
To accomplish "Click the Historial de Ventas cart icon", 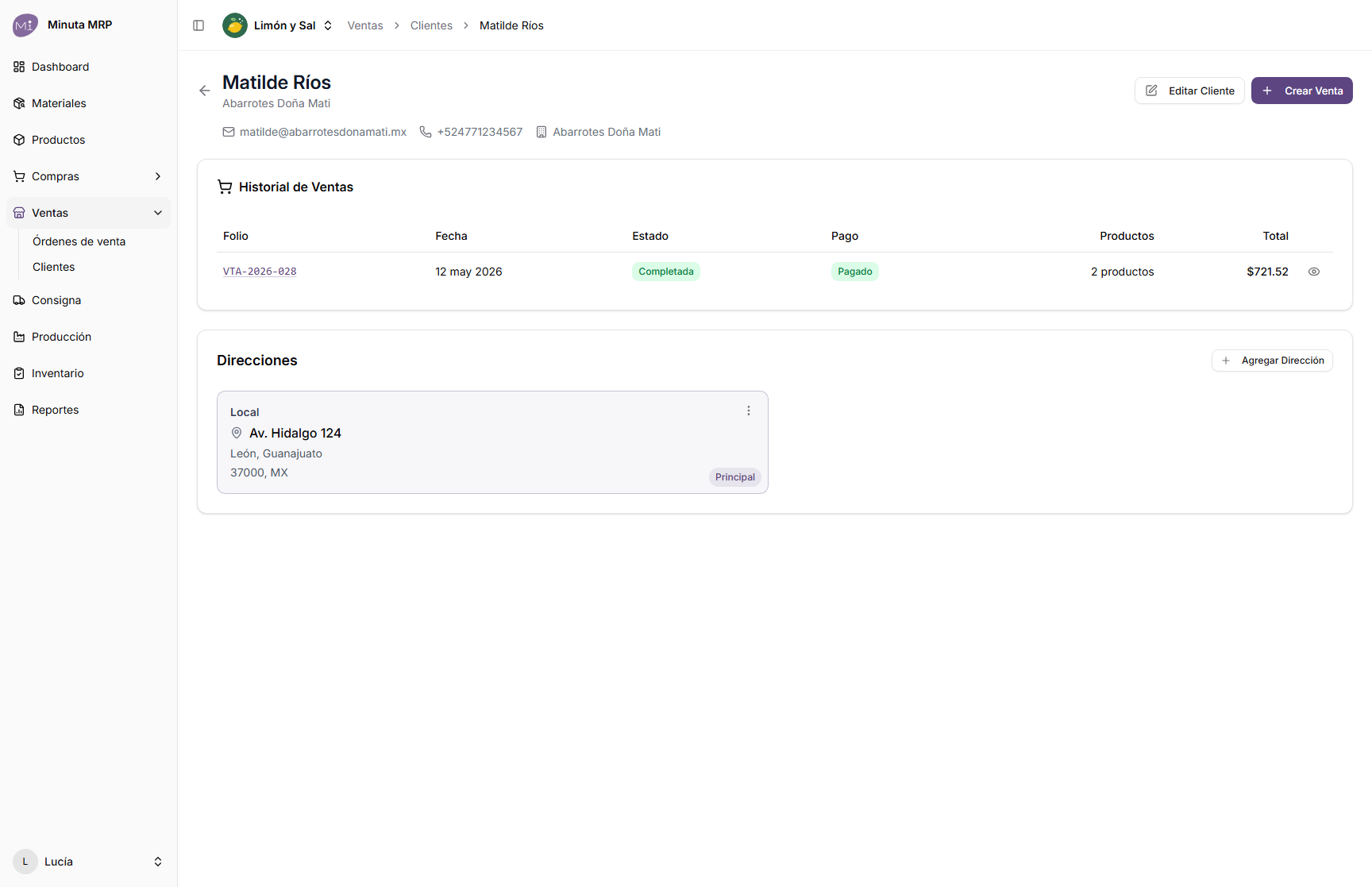I will pyautogui.click(x=225, y=187).
